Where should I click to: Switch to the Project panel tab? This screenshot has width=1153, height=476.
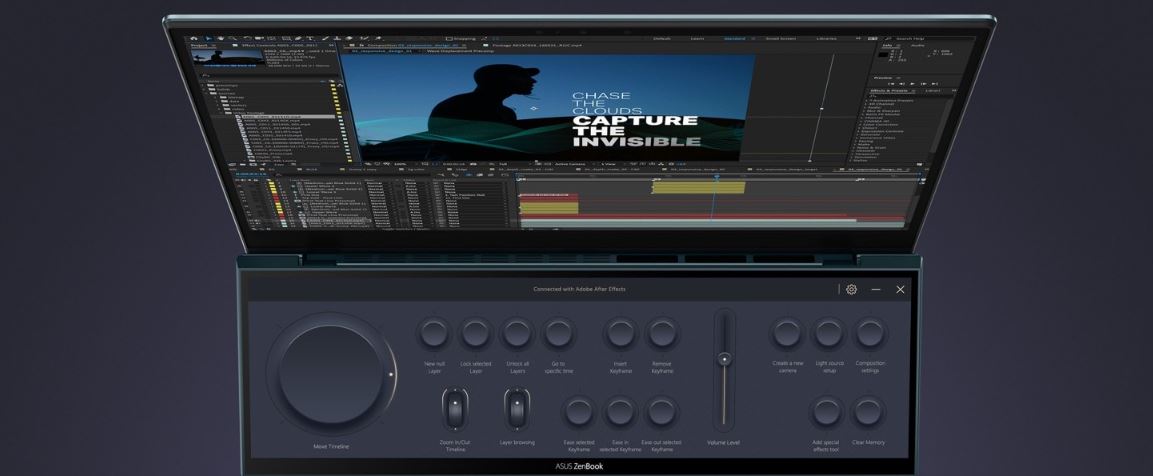pyautogui.click(x=200, y=45)
